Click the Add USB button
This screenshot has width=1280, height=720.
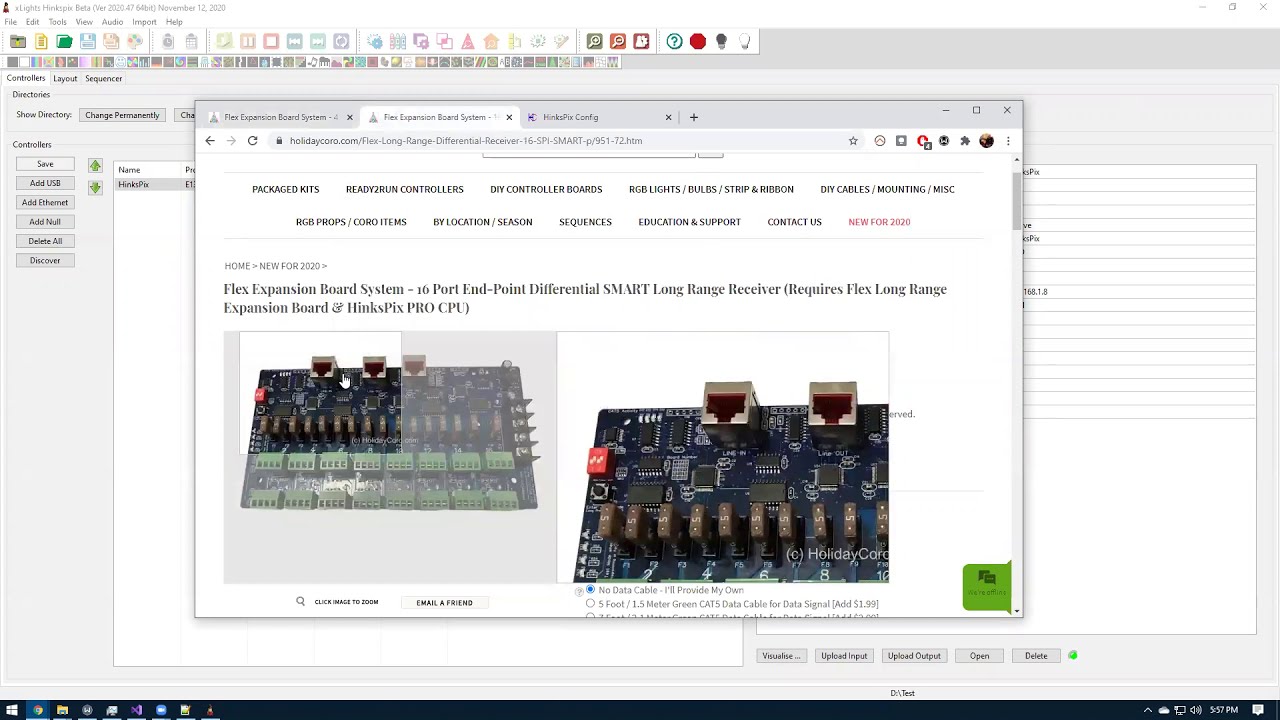[45, 183]
